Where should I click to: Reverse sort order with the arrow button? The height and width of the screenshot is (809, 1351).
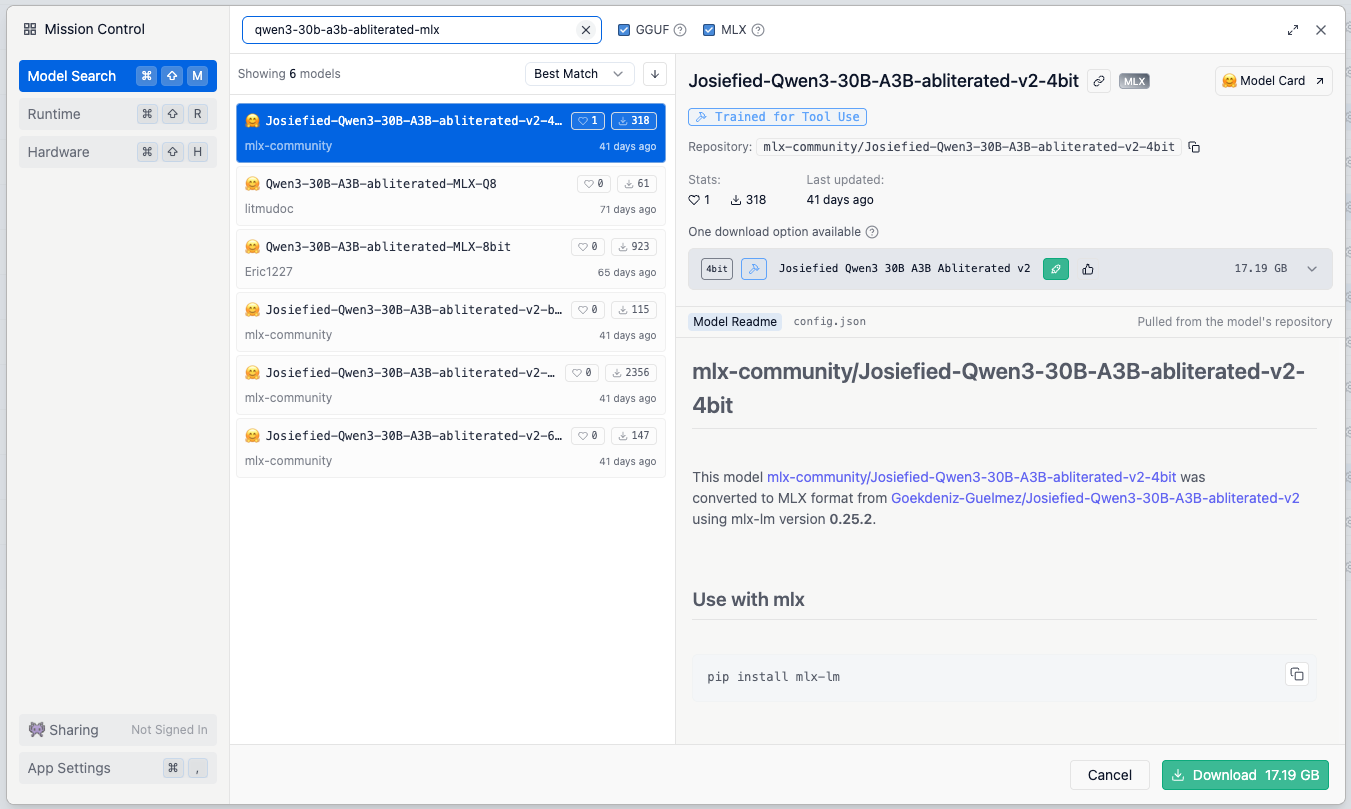(654, 74)
